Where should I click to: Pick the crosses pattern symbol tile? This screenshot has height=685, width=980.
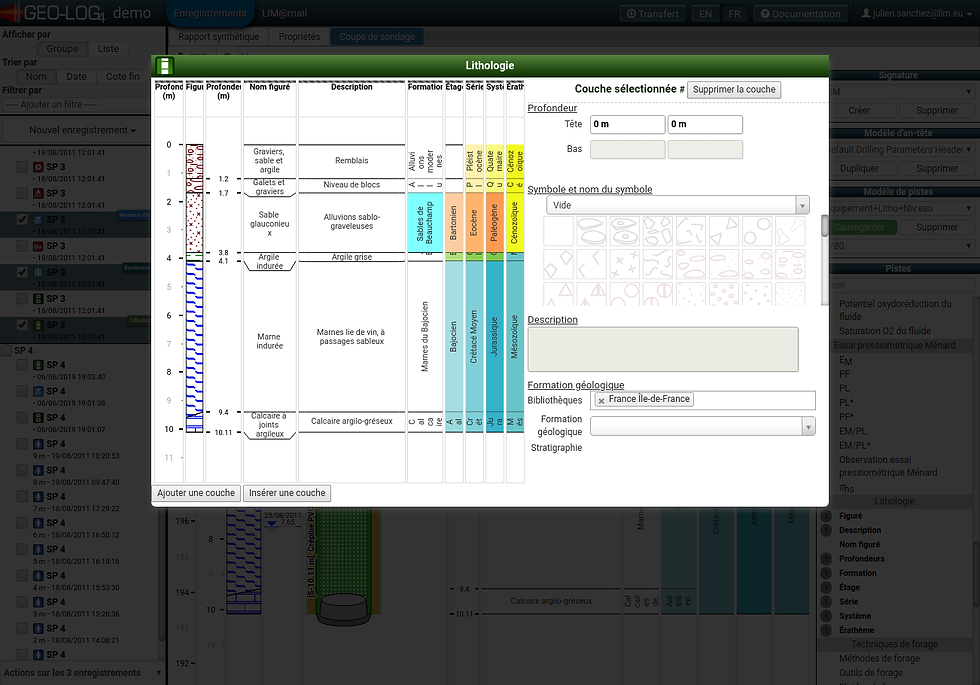coord(624,264)
